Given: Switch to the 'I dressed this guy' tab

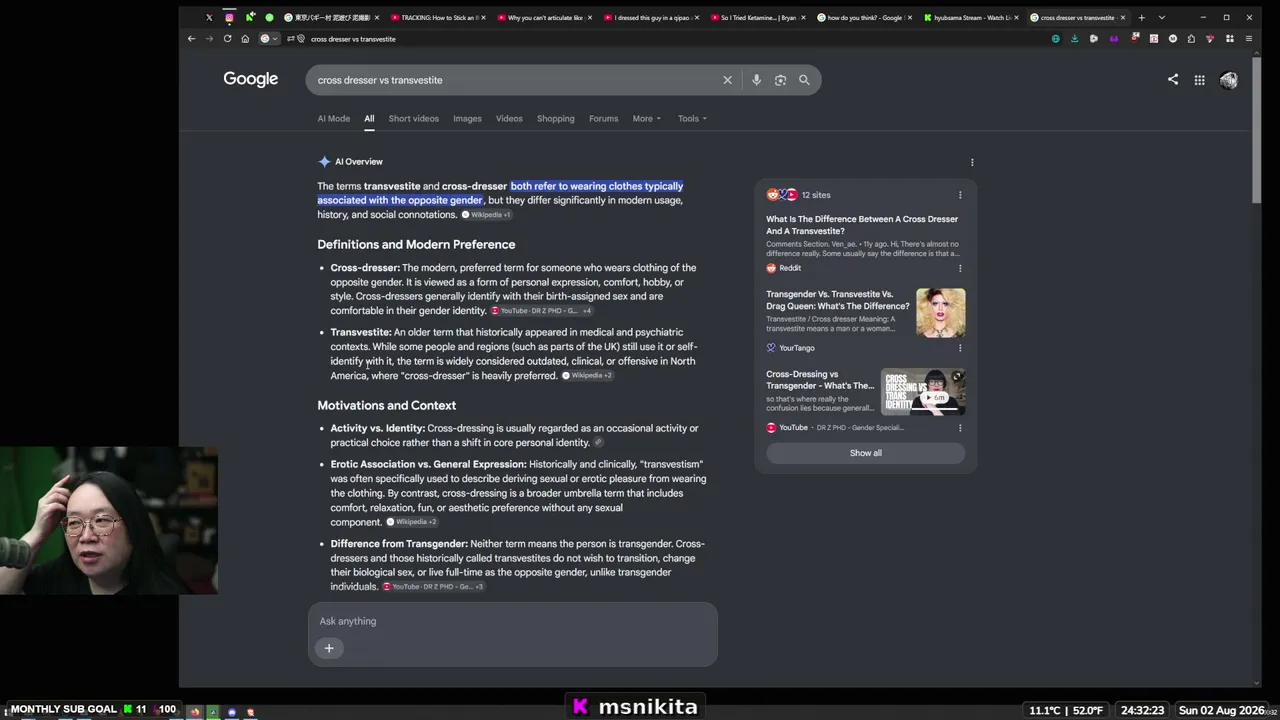Looking at the screenshot, I should coord(650,17).
